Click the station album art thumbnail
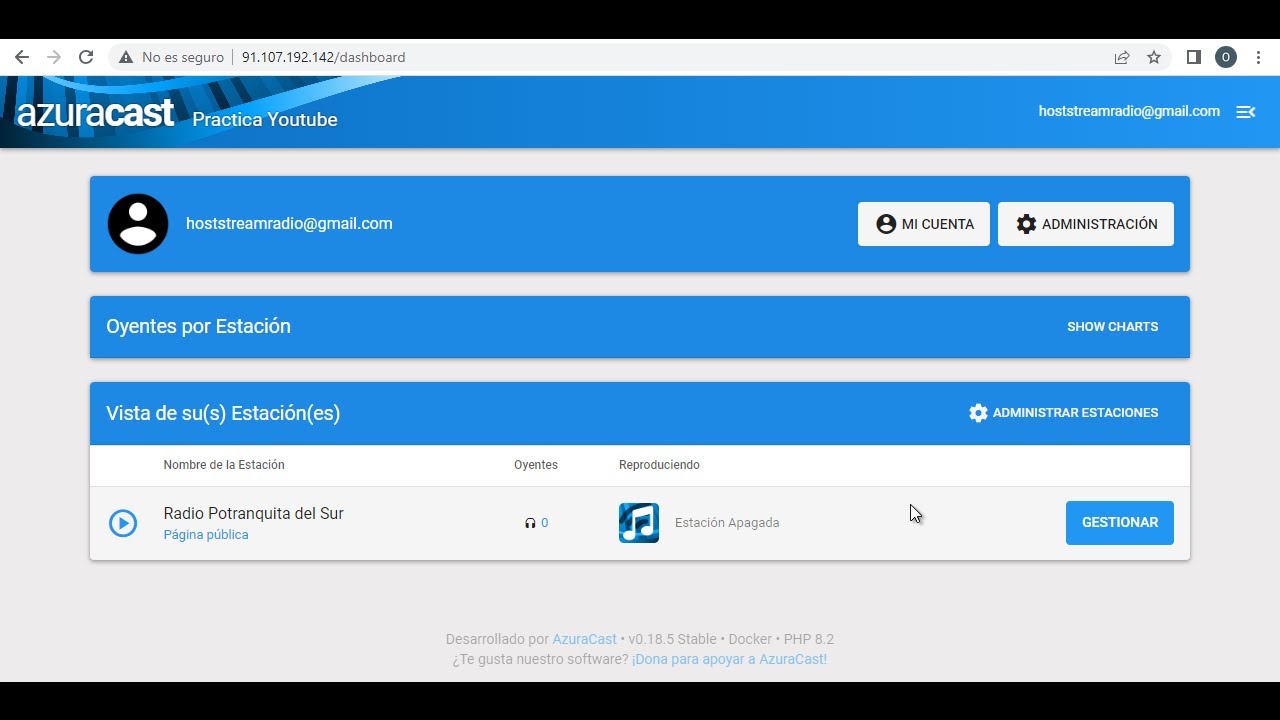 (x=639, y=523)
